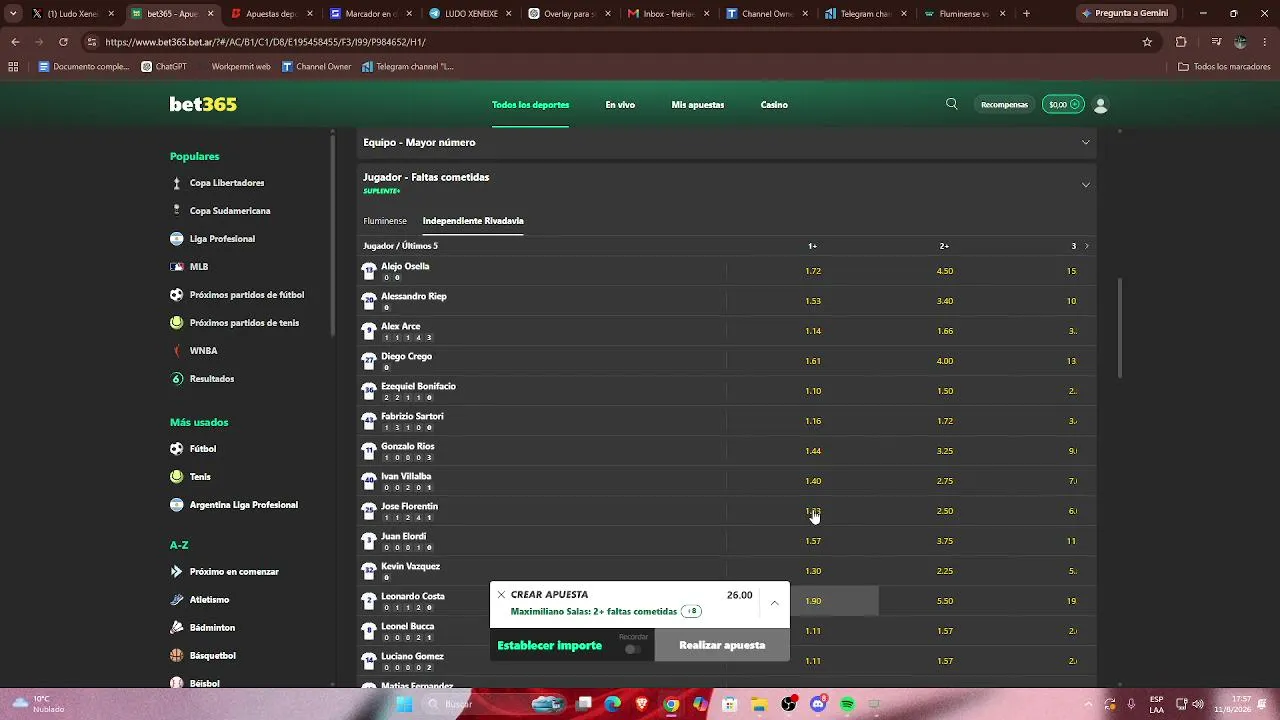The width and height of the screenshot is (1280, 720).
Task: Click the bet365 logo
Action: coord(203,104)
